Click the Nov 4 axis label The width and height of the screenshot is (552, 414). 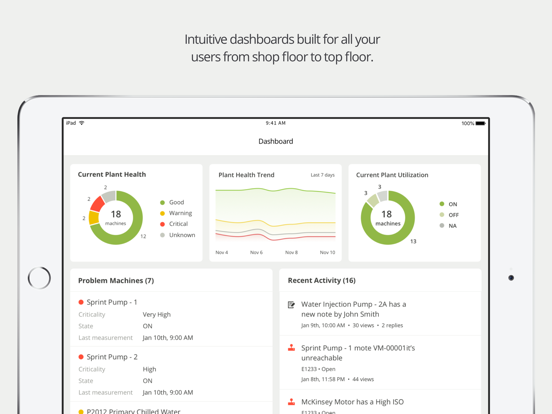(222, 252)
